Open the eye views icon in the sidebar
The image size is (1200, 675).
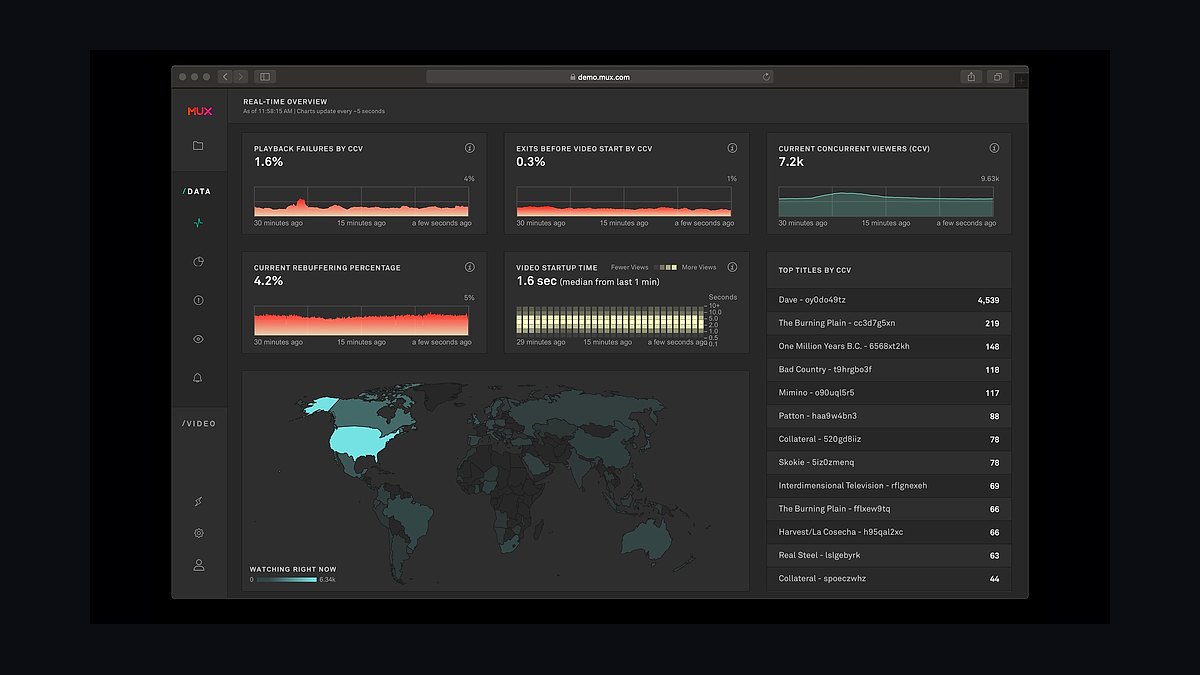[198, 339]
